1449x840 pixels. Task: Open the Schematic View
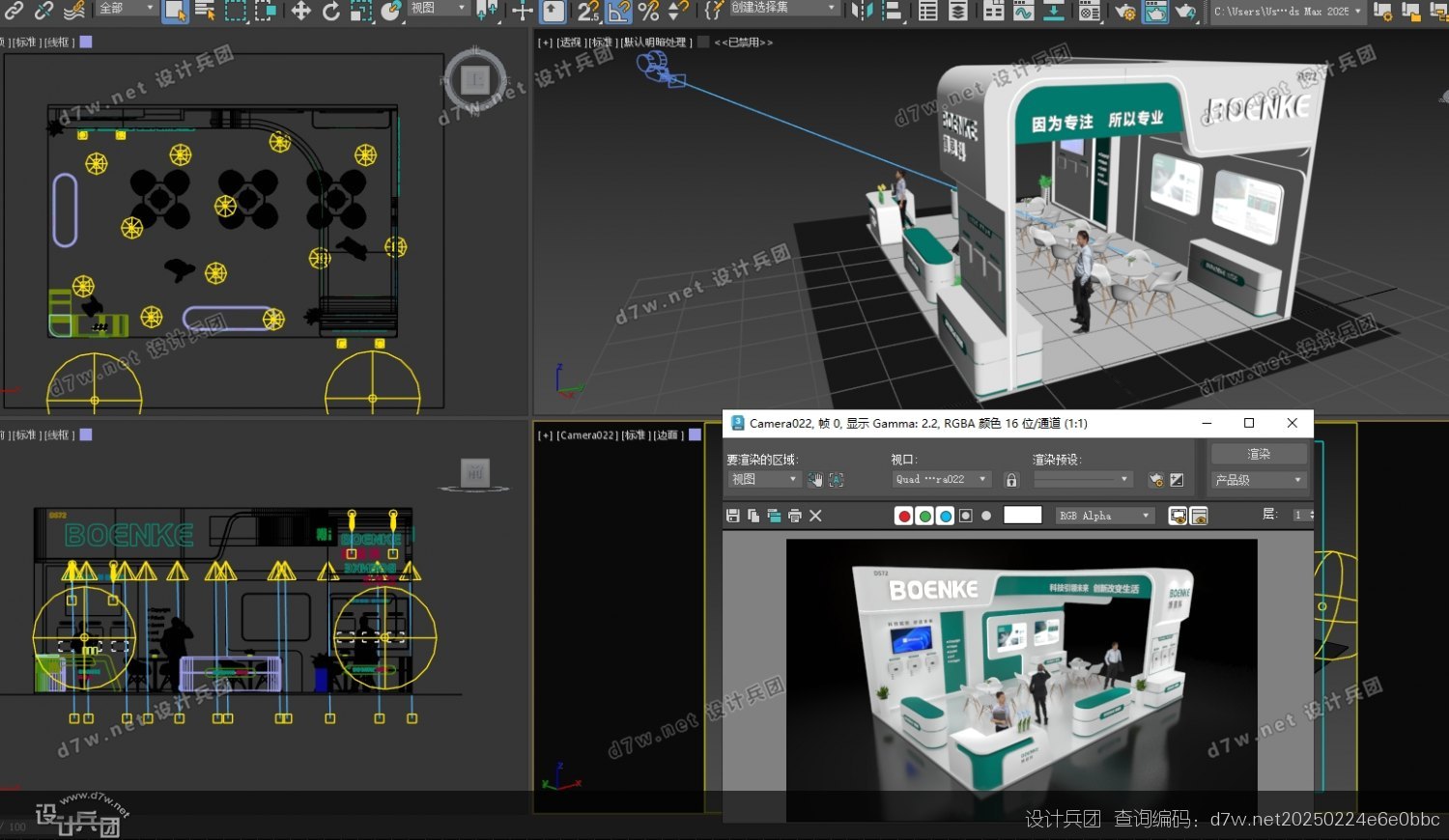pyautogui.click(x=1054, y=11)
